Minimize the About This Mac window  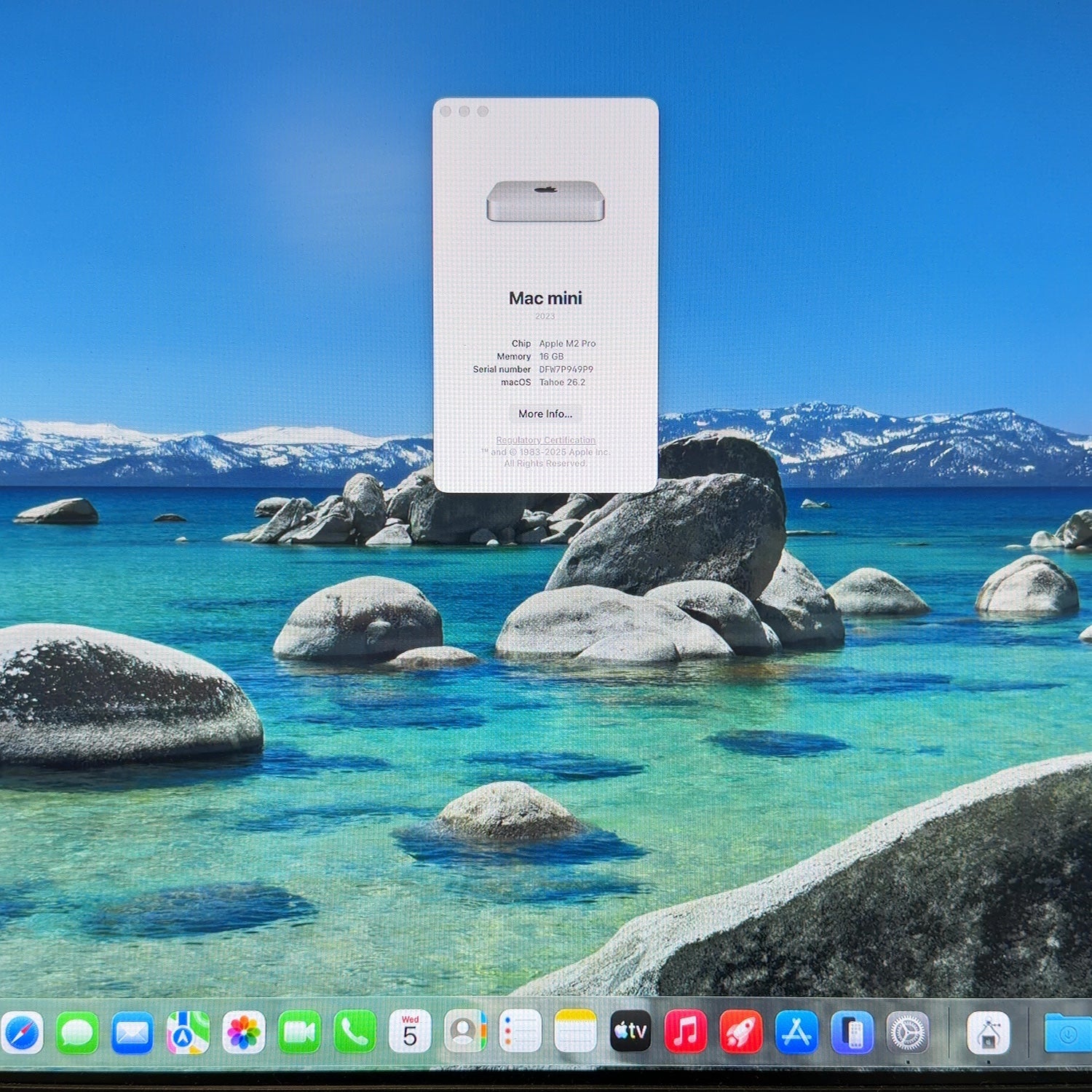point(464,111)
